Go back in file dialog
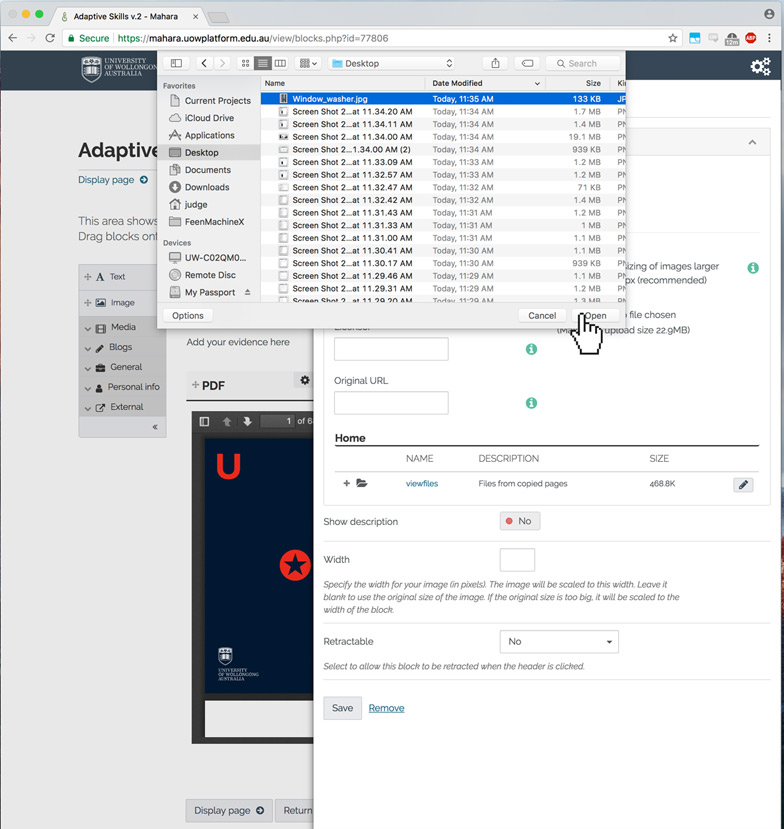 pos(204,63)
